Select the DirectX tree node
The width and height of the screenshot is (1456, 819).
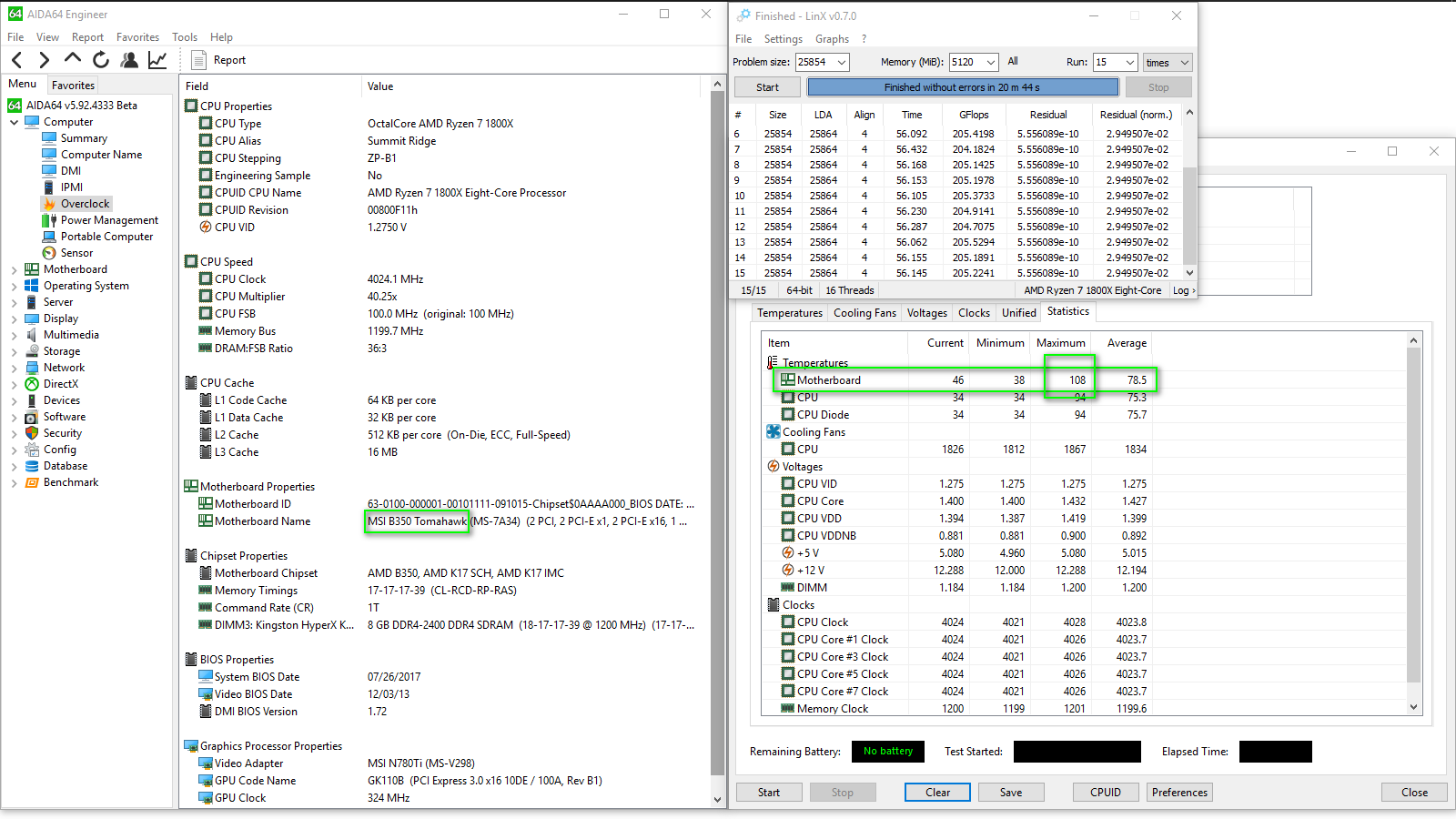(x=61, y=384)
